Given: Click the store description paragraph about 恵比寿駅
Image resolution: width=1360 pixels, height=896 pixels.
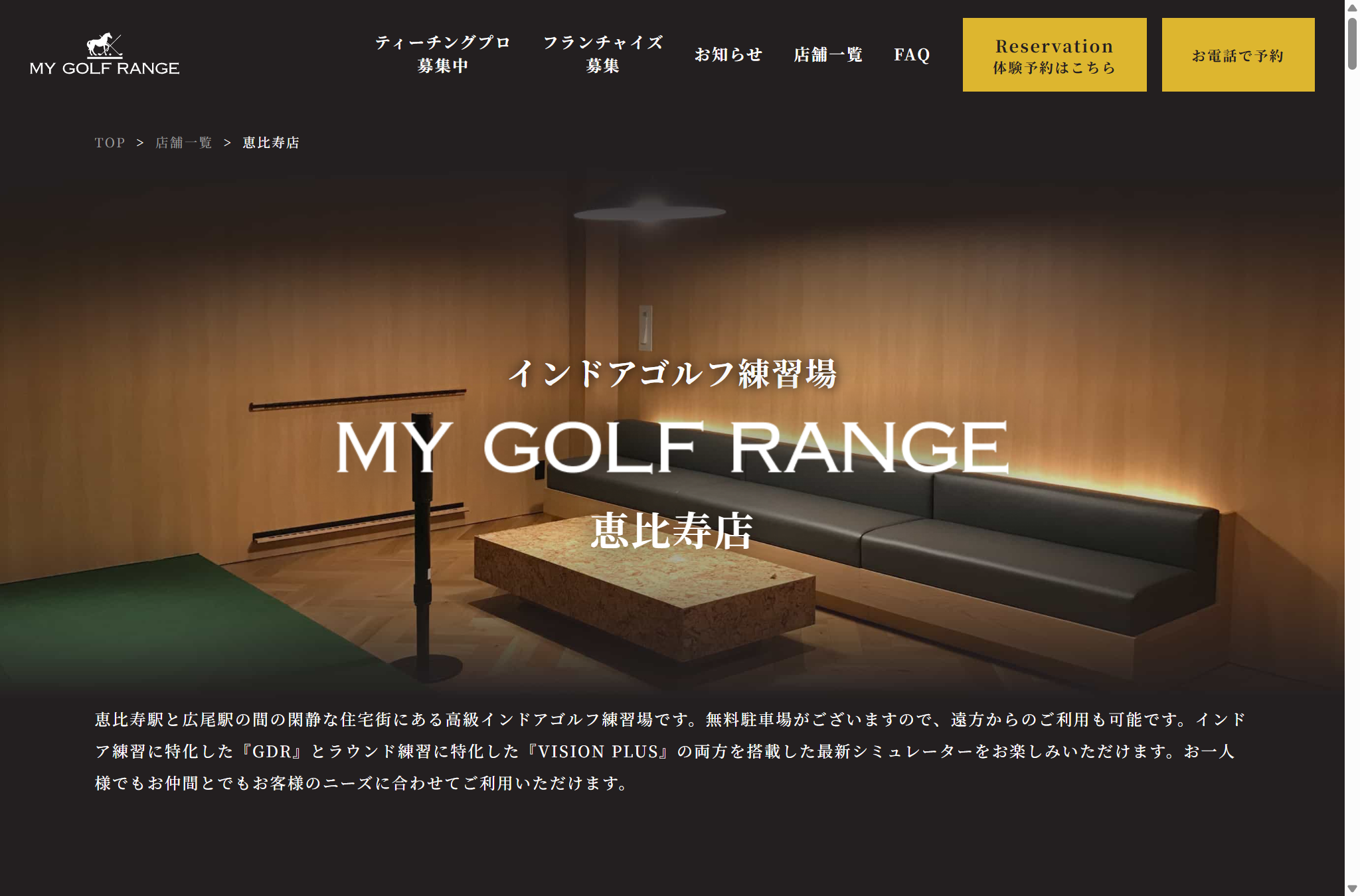Looking at the screenshot, I should pos(671,751).
